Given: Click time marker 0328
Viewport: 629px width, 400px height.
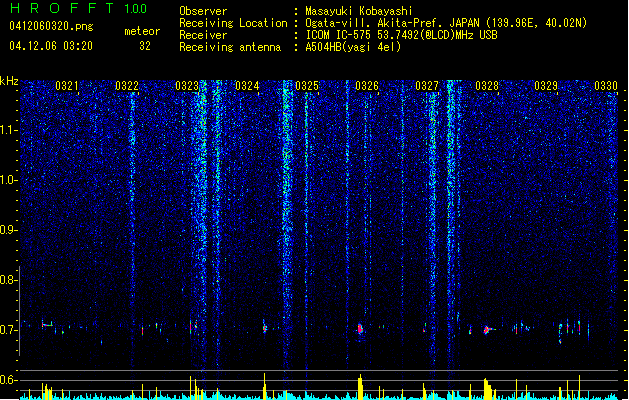Looking at the screenshot, I should pos(487,86).
